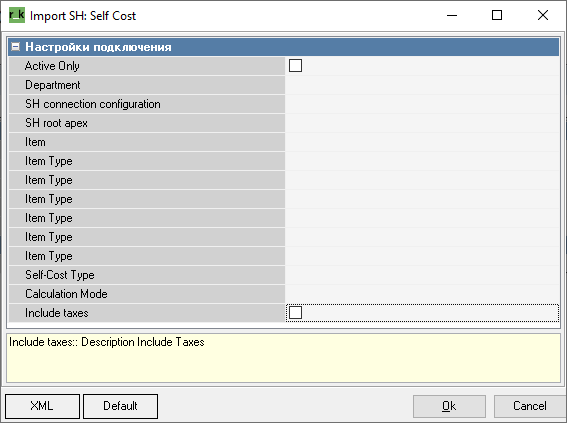567x423 pixels.
Task: Click the SH root apex value field
Action: (422, 123)
